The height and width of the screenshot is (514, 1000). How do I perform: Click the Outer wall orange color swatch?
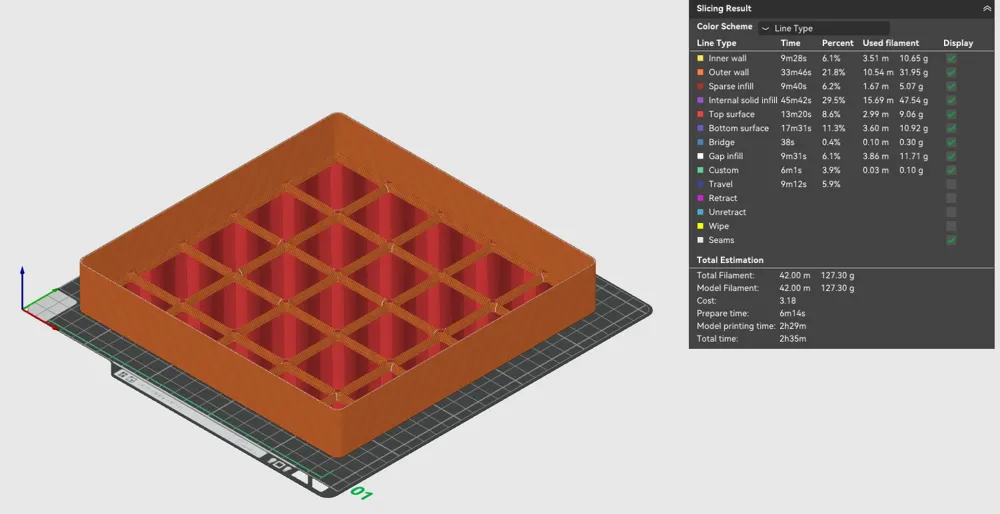click(700, 72)
